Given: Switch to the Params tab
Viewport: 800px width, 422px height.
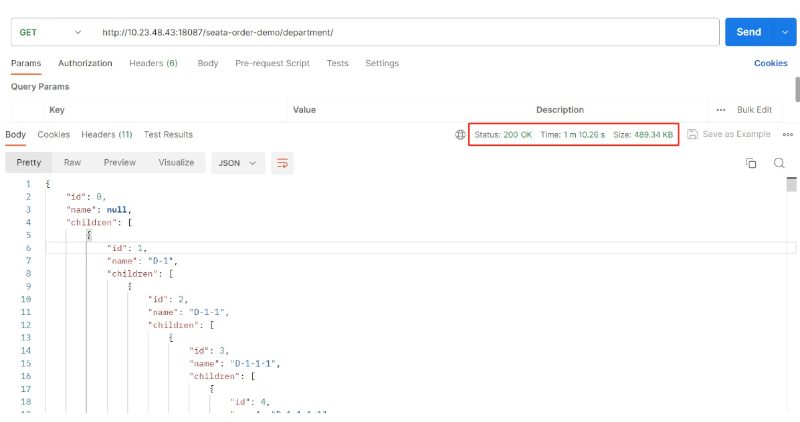Looking at the screenshot, I should pyautogui.click(x=26, y=63).
